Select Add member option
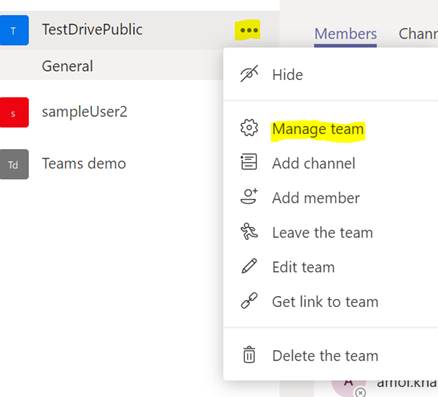This screenshot has width=438, height=397. click(316, 198)
